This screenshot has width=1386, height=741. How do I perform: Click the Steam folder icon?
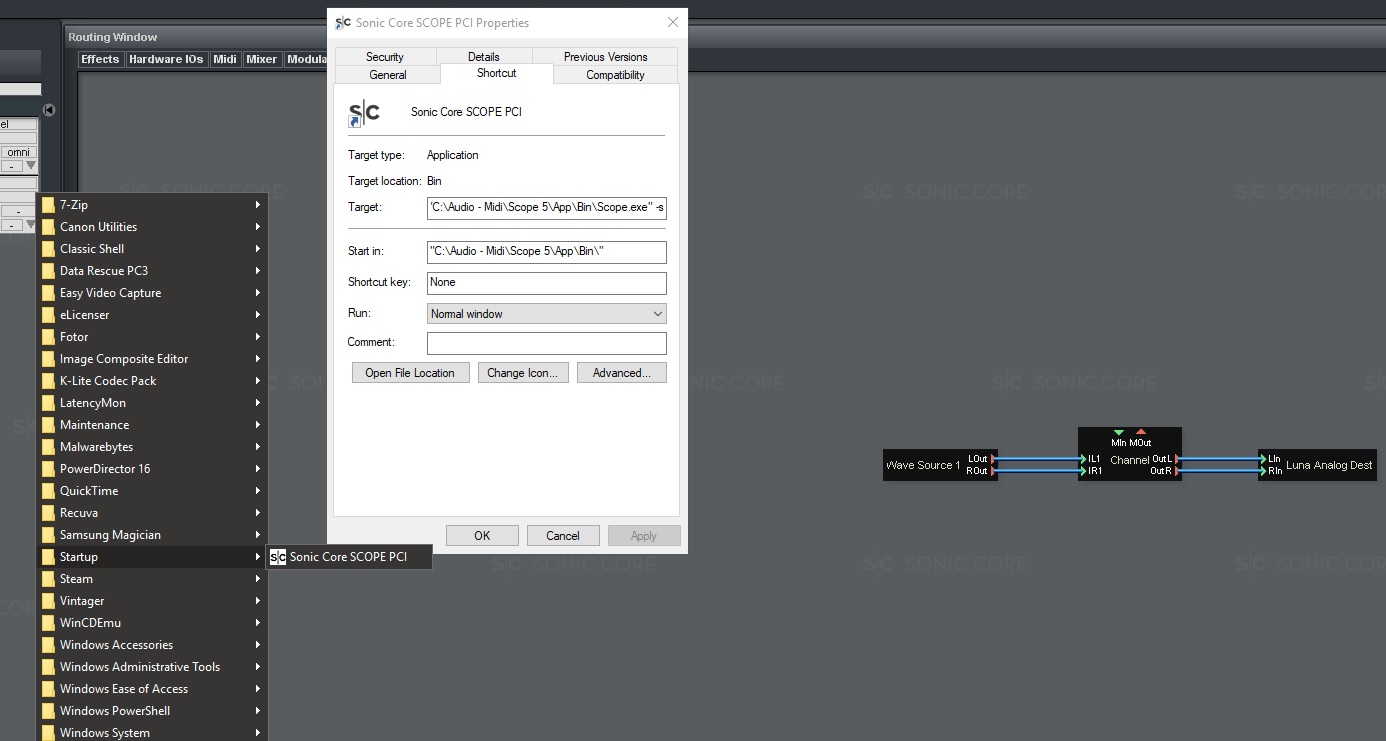pos(48,579)
